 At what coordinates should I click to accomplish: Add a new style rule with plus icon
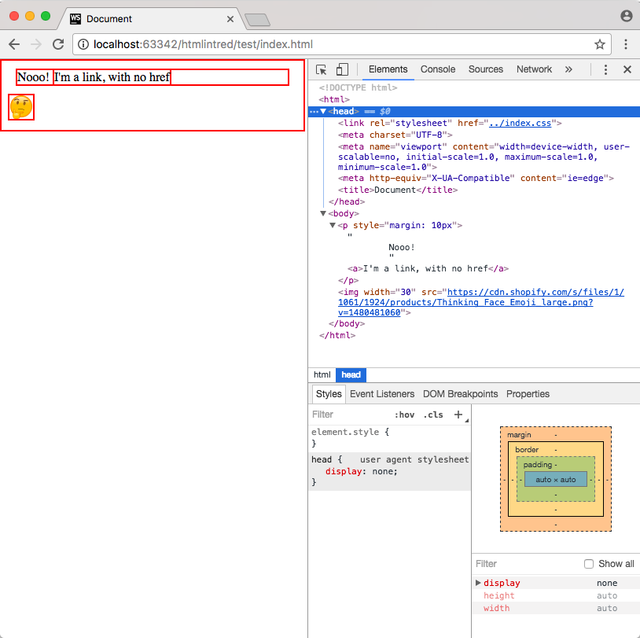click(458, 415)
